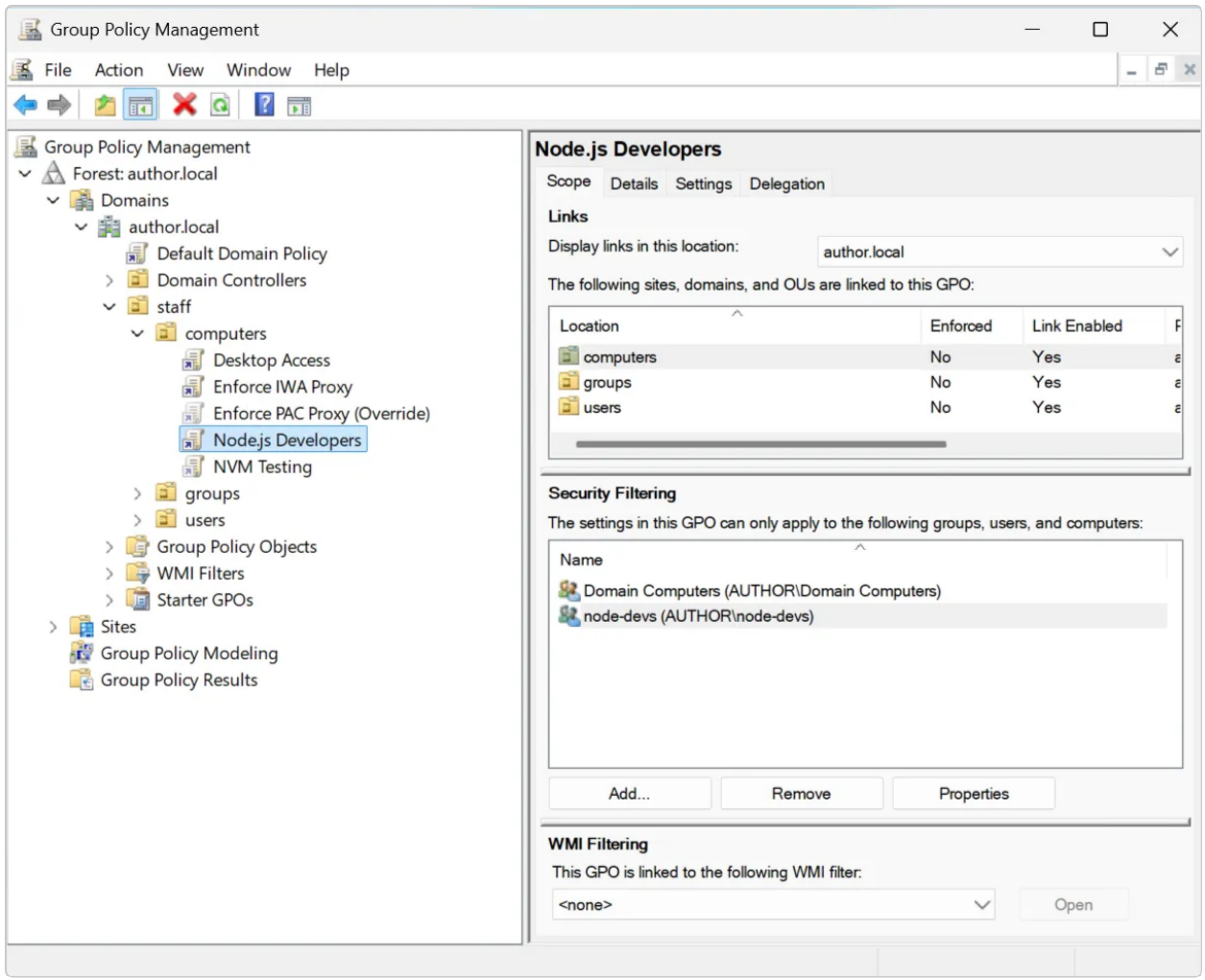Screen dimensions: 1205x980
Task: Click the Default Domain Policy GPO icon
Action: (137, 253)
